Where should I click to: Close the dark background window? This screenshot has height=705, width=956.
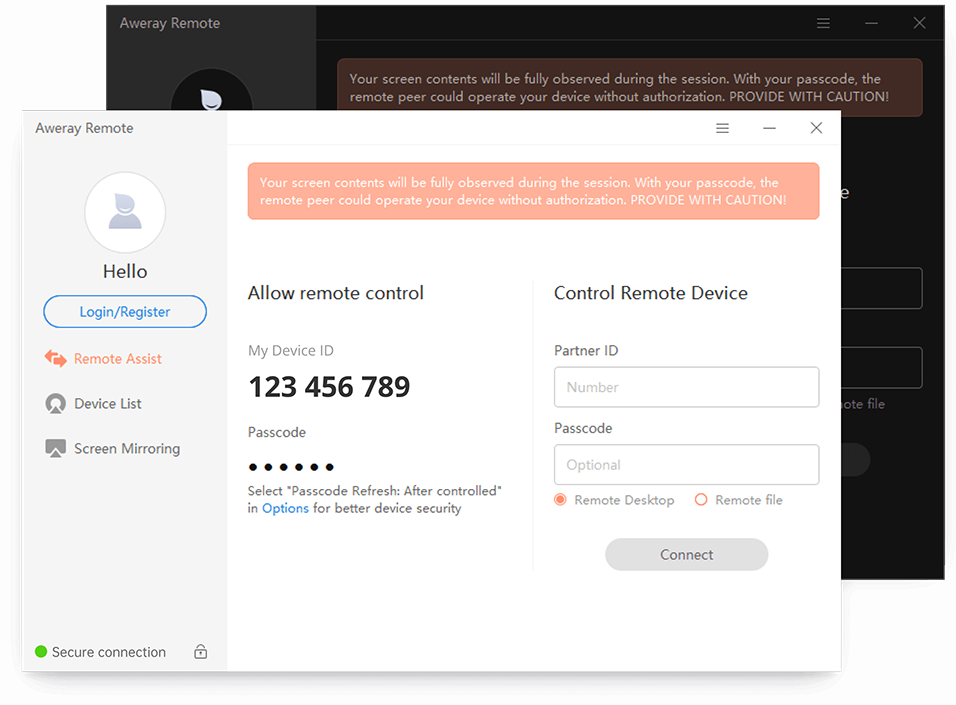click(919, 23)
